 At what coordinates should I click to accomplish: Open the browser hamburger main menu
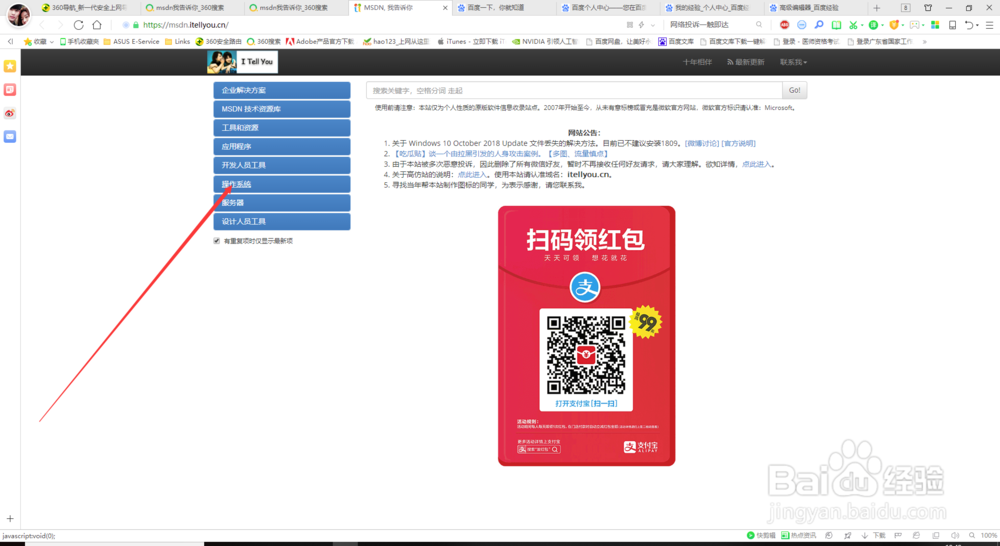(x=989, y=25)
